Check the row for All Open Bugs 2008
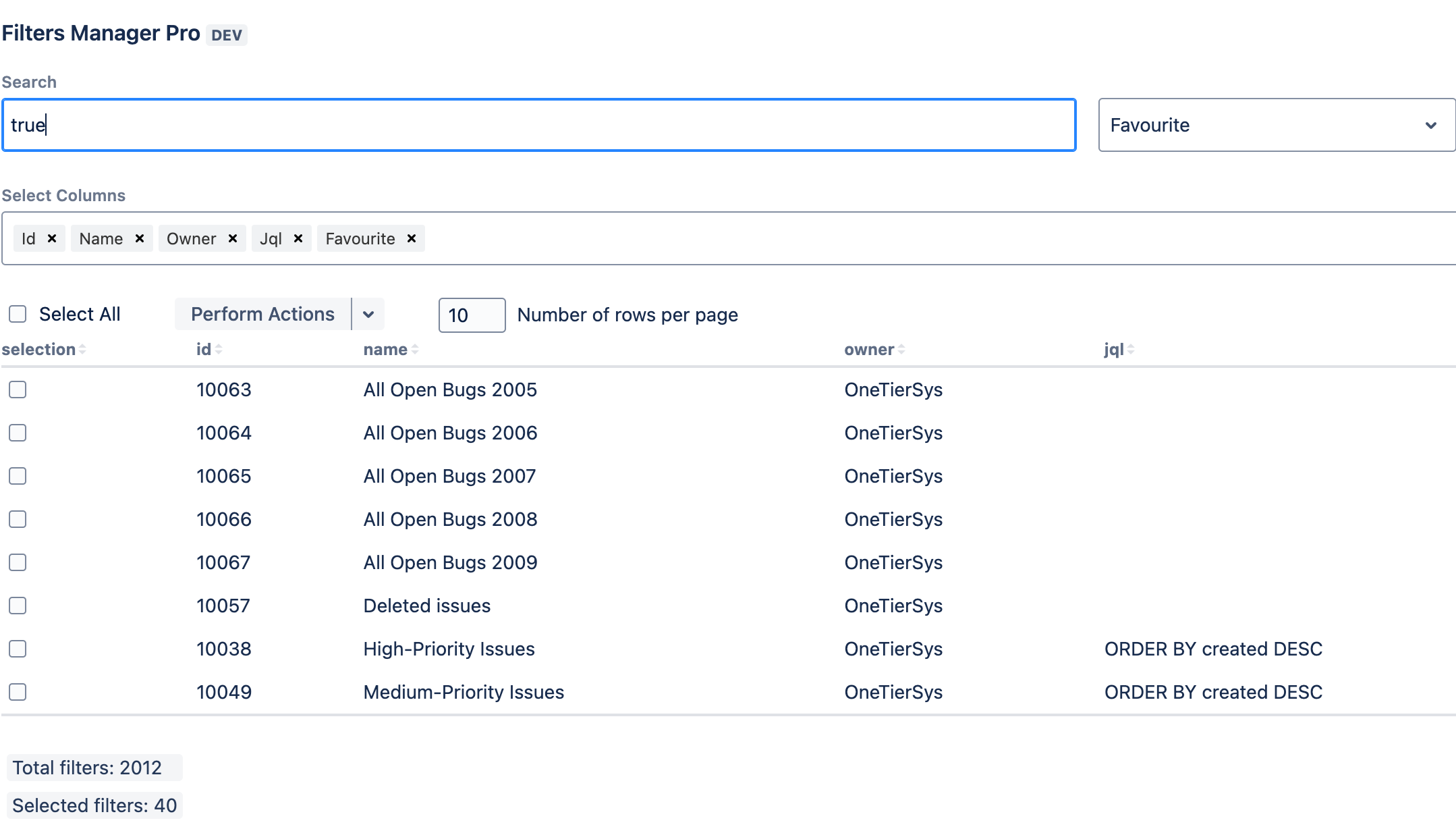 point(18,519)
